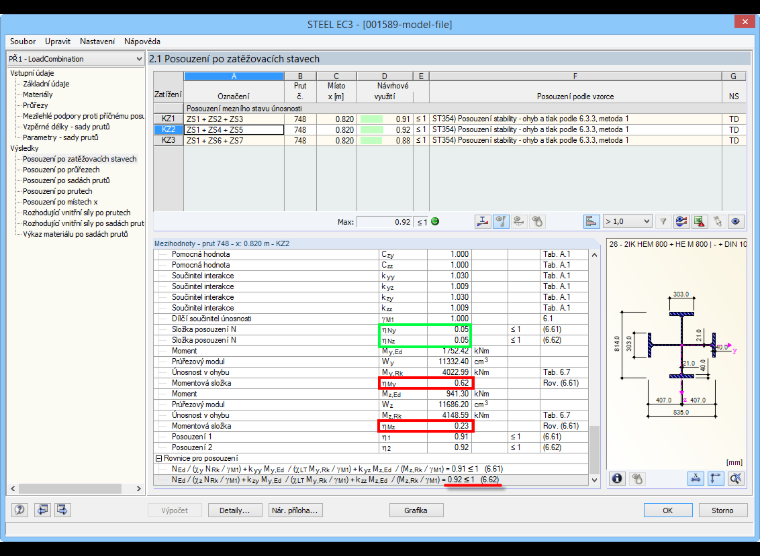Click the third results filter icon below table
This screenshot has width=760, height=556.
(x=519, y=222)
